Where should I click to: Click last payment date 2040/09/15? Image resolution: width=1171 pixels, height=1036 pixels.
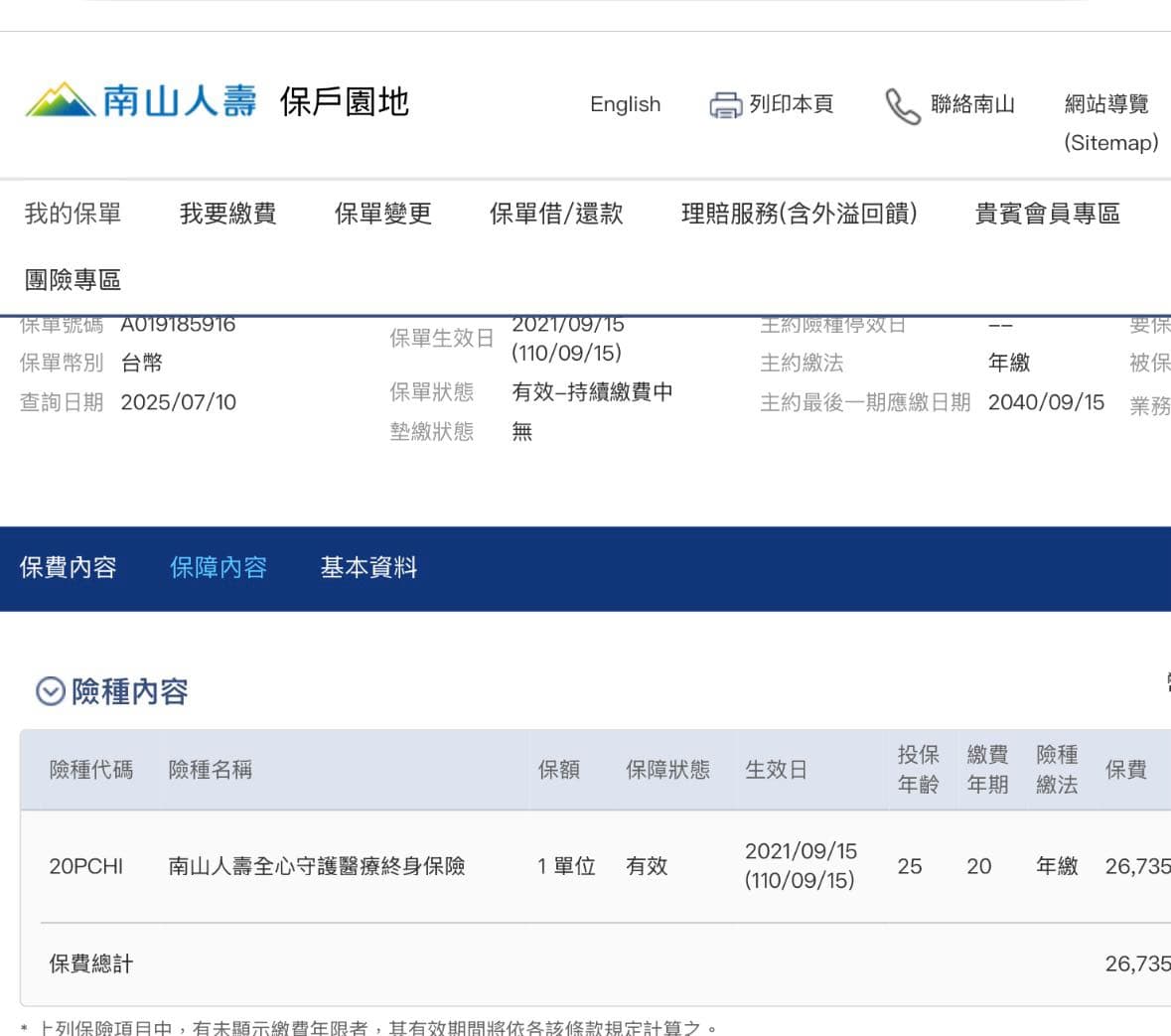[1046, 402]
